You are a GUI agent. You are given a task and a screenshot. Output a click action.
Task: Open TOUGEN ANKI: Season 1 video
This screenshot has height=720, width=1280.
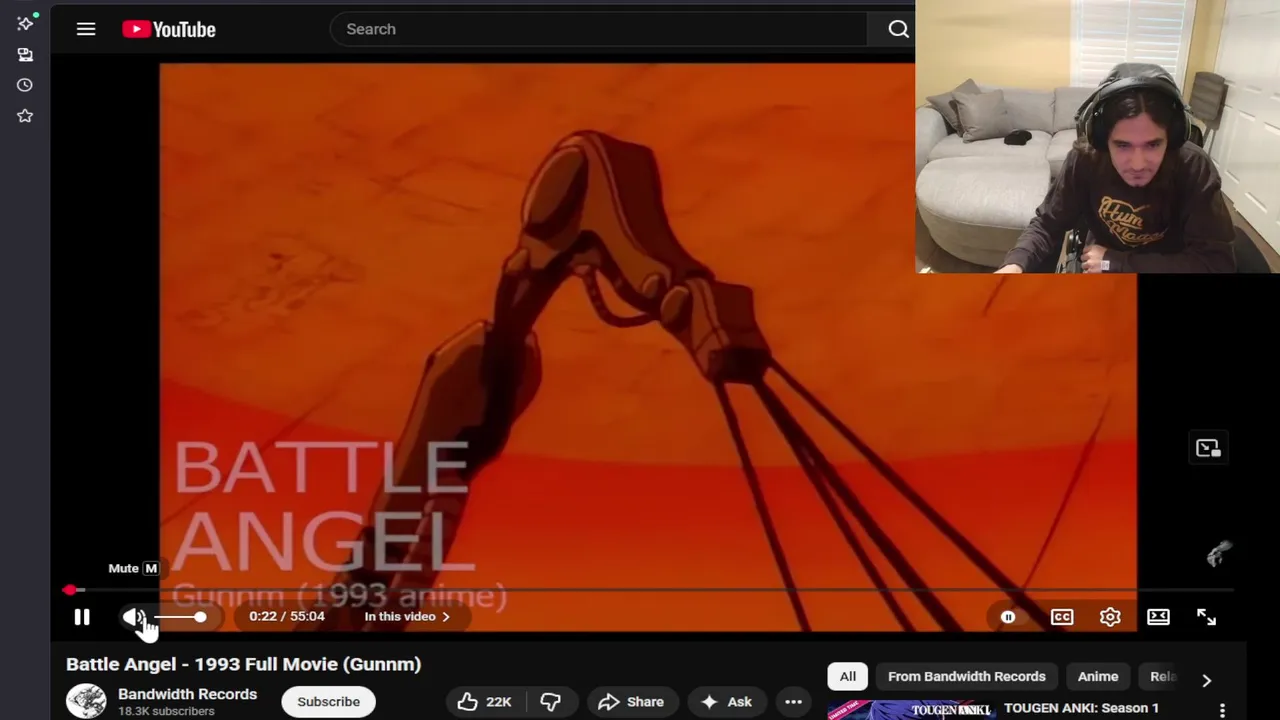coord(1081,708)
